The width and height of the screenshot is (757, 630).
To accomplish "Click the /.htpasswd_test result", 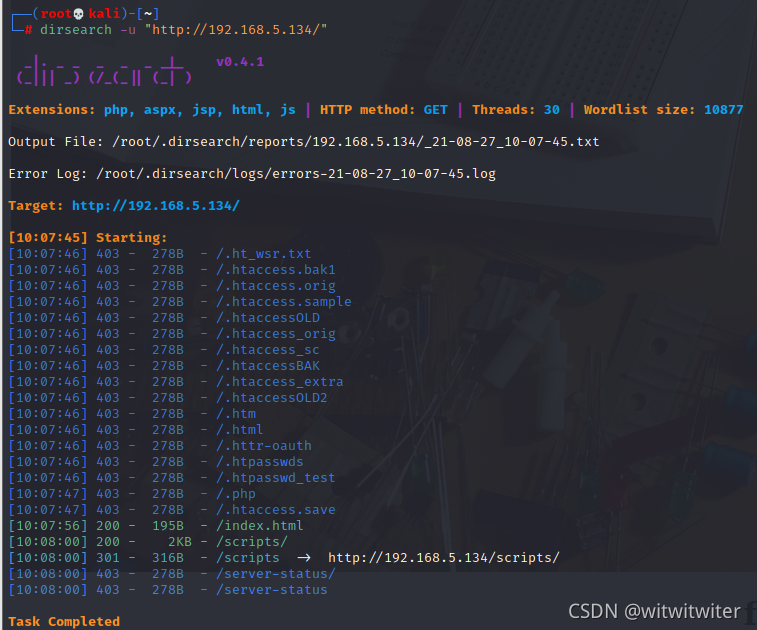I will tap(276, 477).
